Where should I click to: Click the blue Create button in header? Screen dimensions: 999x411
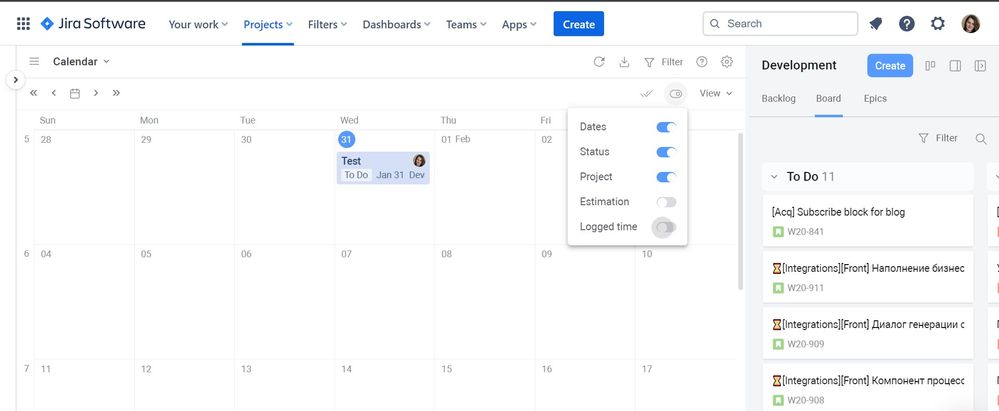point(579,24)
